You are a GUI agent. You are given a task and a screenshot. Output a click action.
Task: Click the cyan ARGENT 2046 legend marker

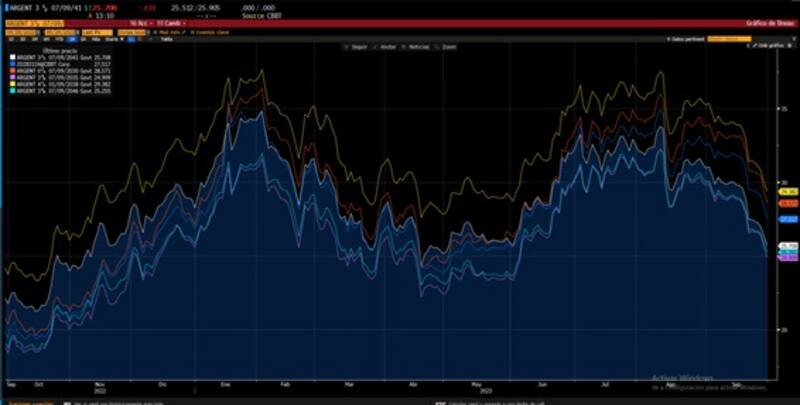click(x=12, y=93)
